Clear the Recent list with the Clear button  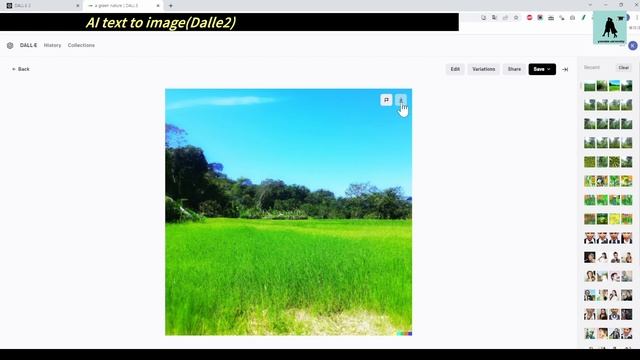point(623,68)
